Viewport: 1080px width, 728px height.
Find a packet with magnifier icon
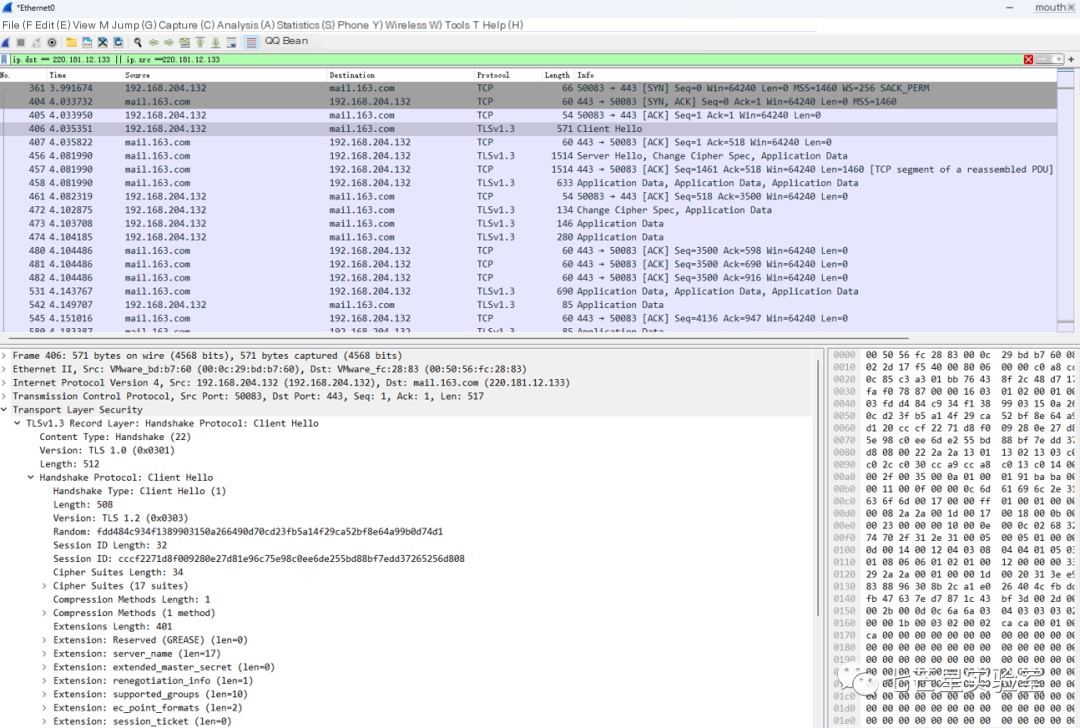(x=138, y=43)
